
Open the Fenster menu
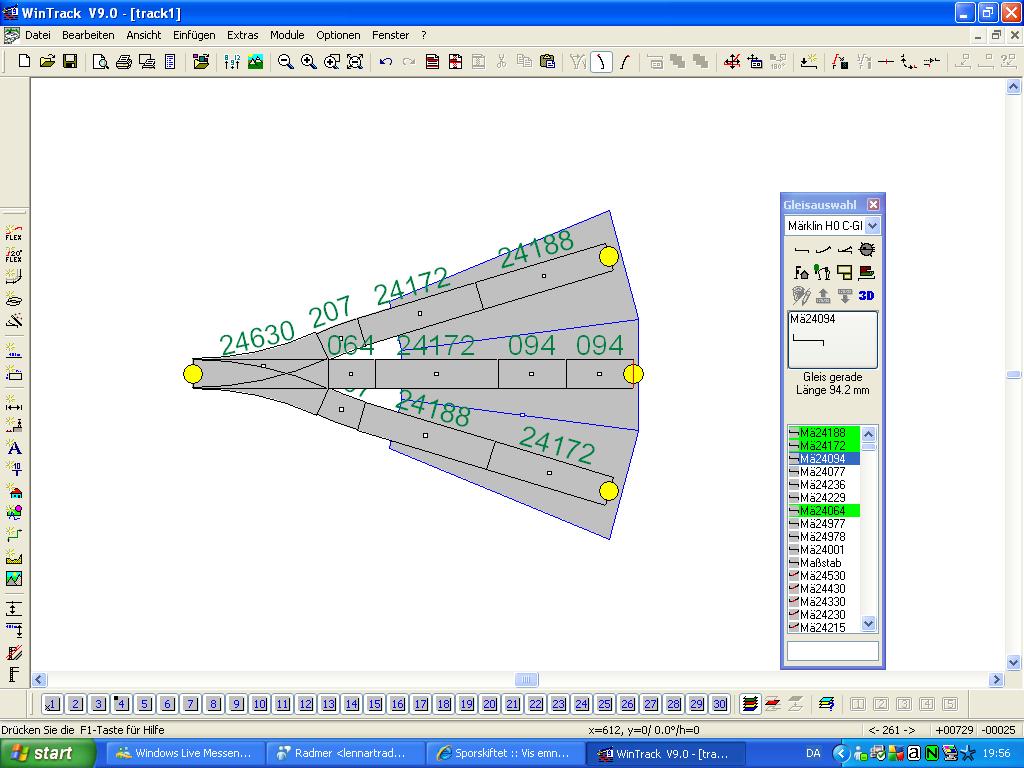[391, 35]
